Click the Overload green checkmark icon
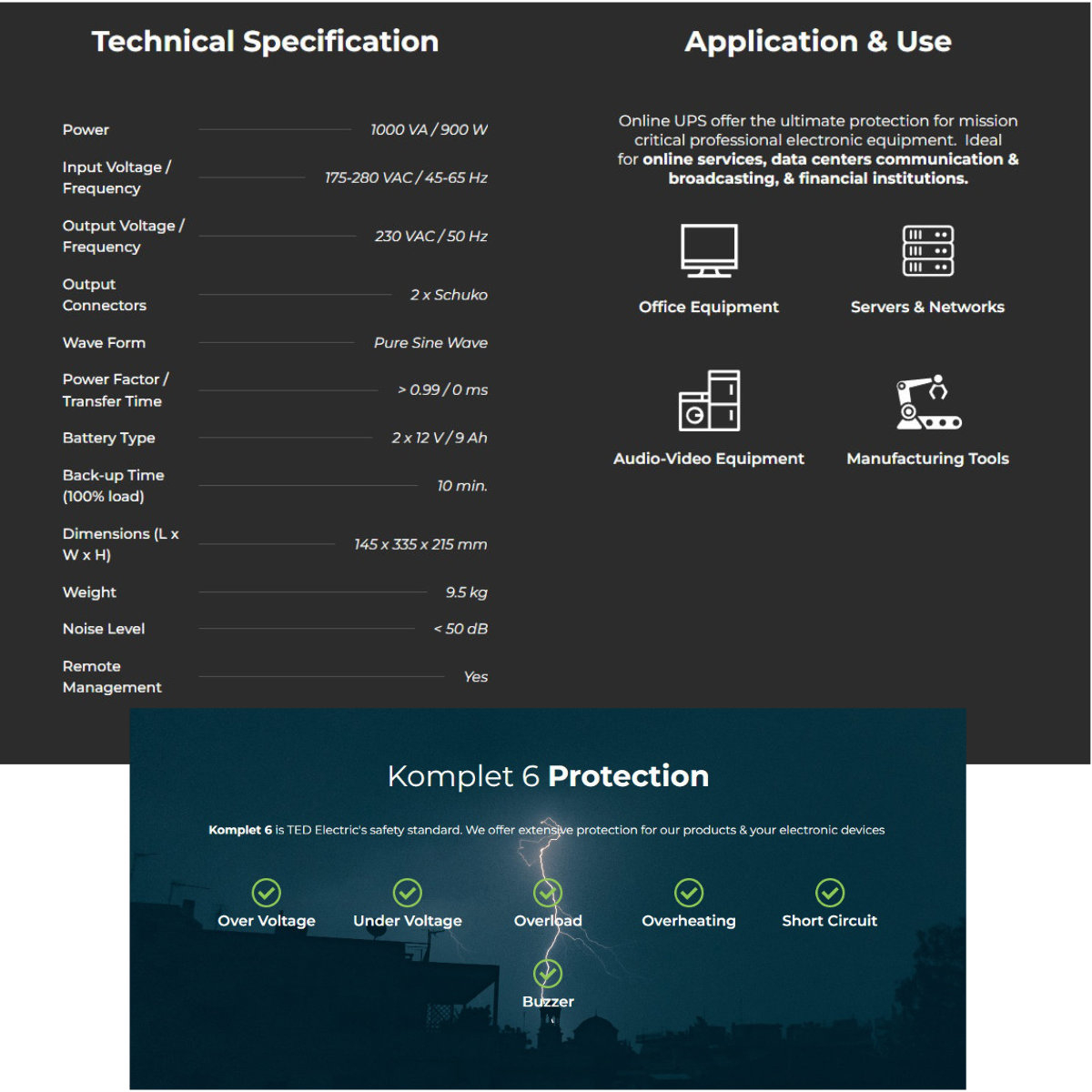The height and width of the screenshot is (1092, 1092). [x=548, y=892]
